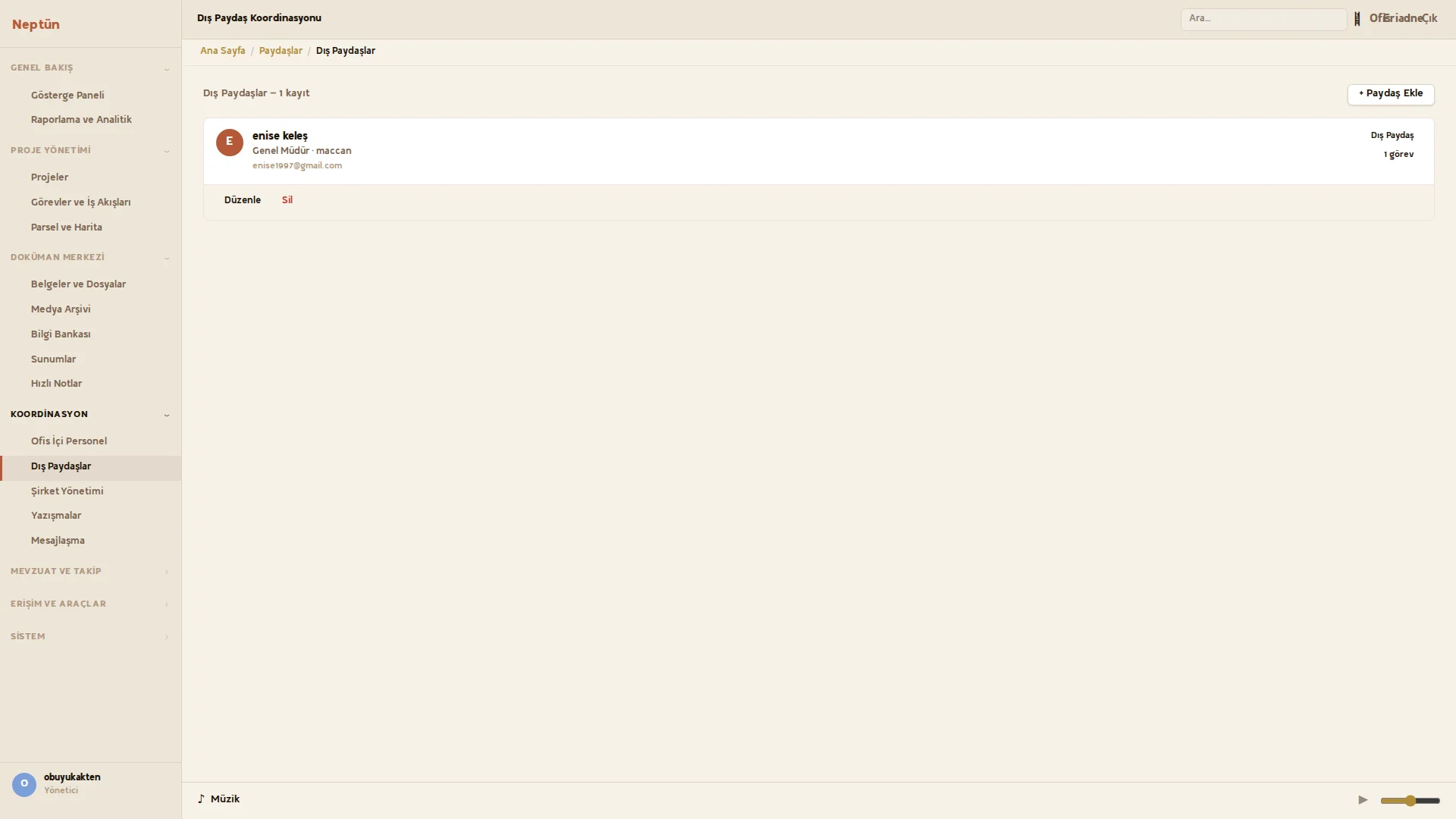
Task: Click Düzenle for enise keleş
Action: [242, 200]
